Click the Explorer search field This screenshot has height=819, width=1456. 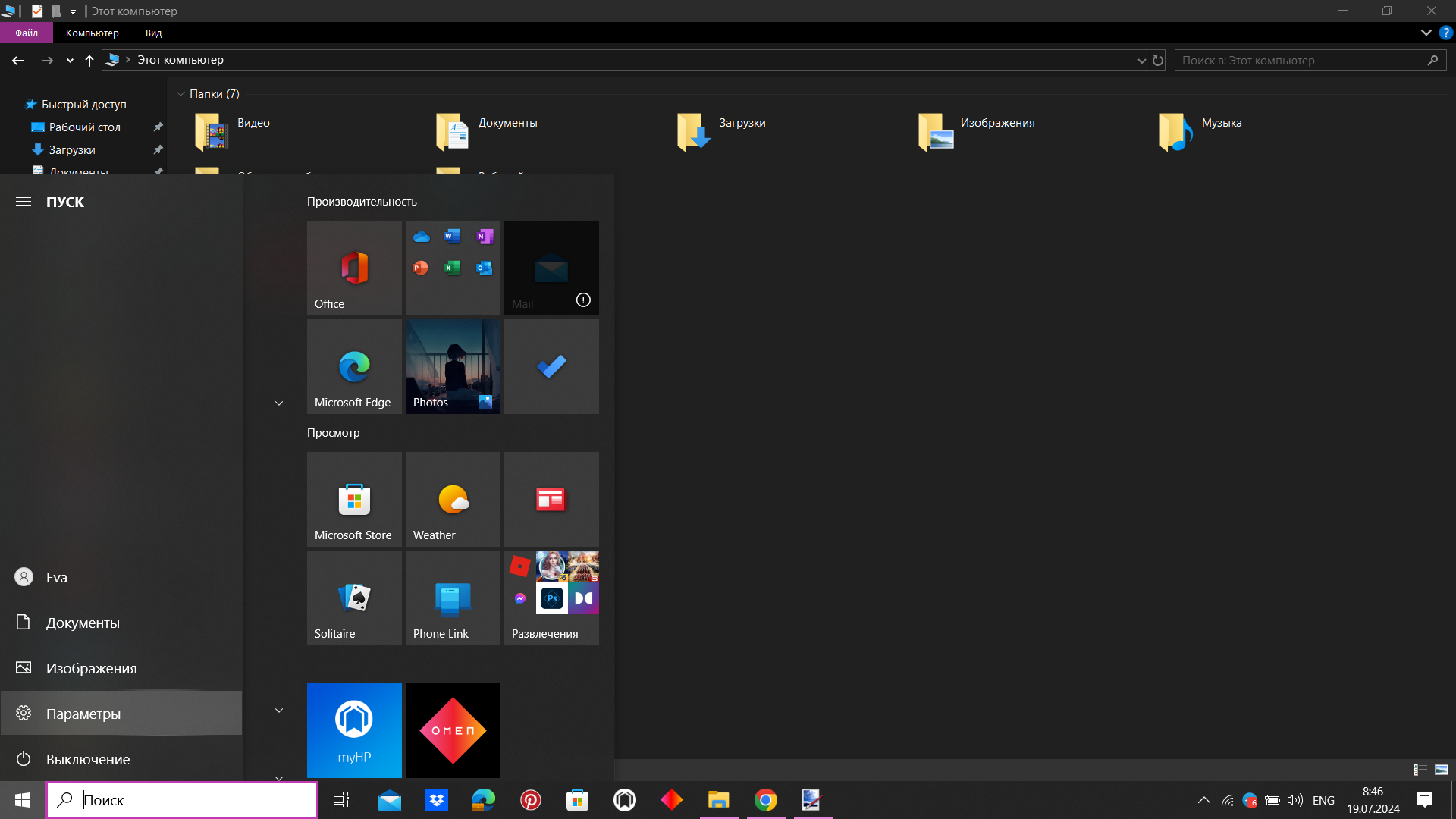(x=1310, y=60)
